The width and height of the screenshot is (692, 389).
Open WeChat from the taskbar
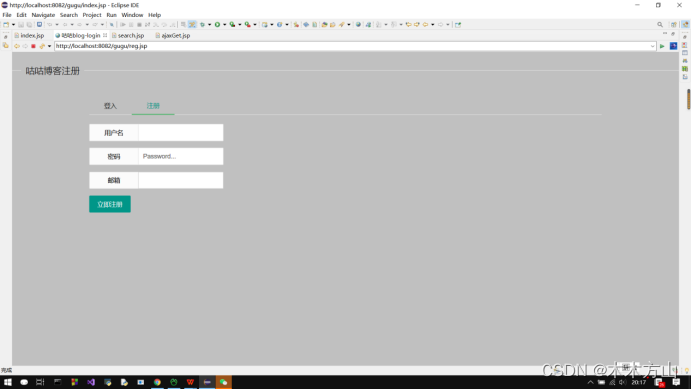click(223, 382)
